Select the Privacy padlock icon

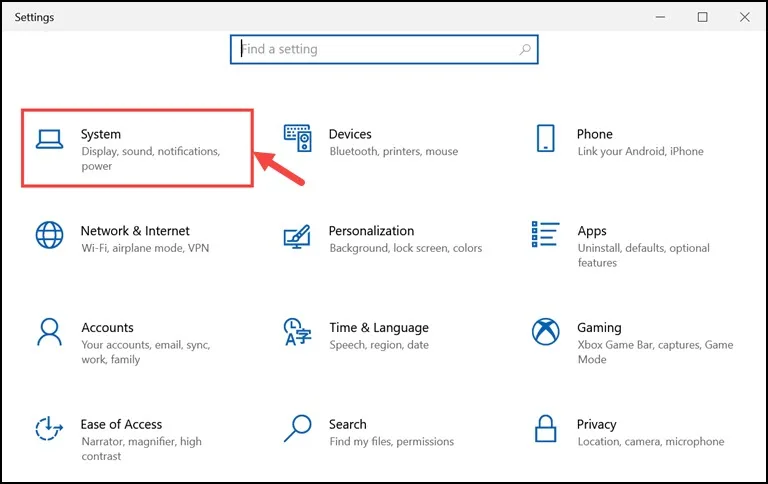pyautogui.click(x=545, y=429)
